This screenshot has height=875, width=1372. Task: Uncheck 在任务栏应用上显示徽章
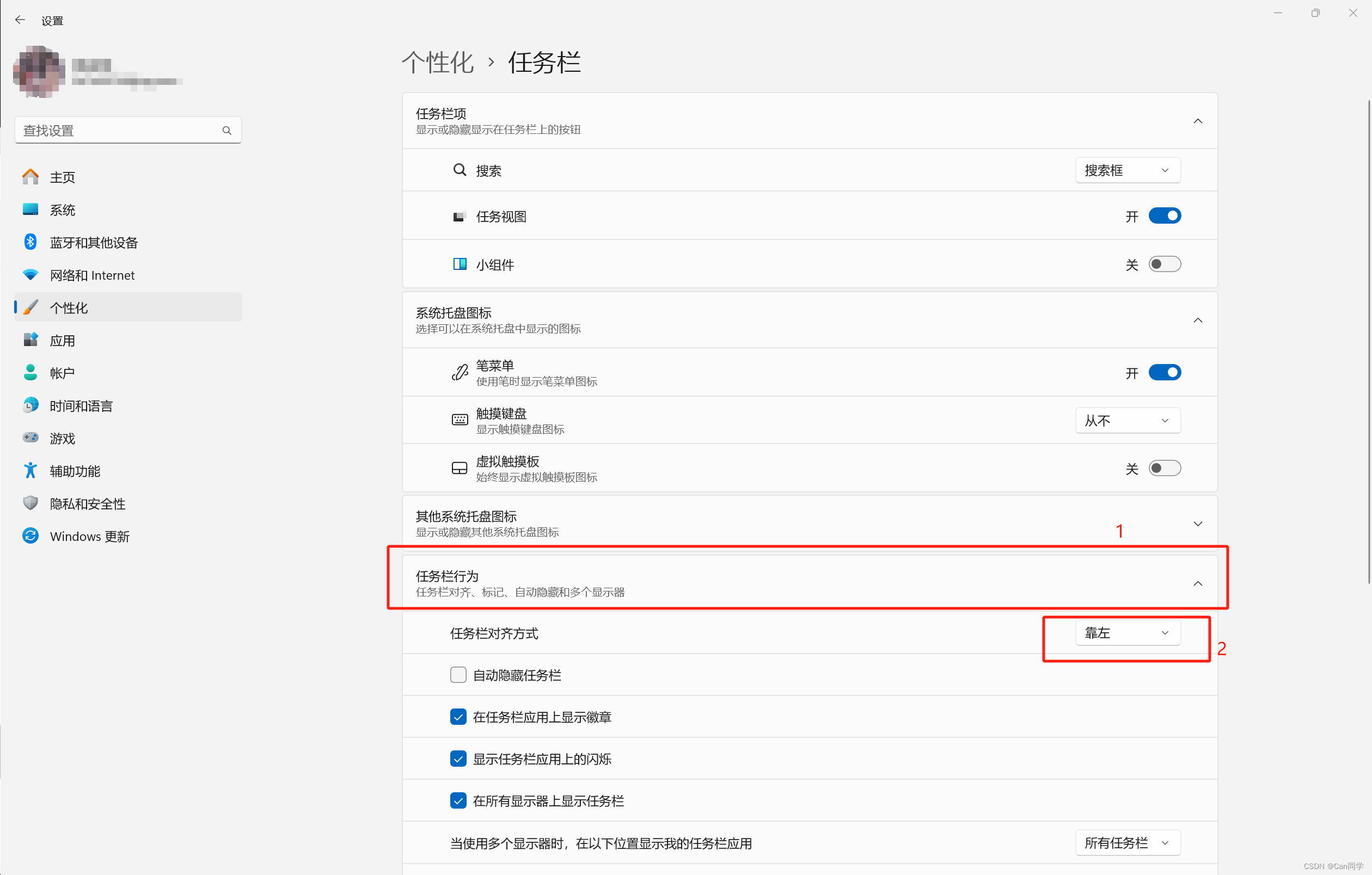pyautogui.click(x=458, y=717)
